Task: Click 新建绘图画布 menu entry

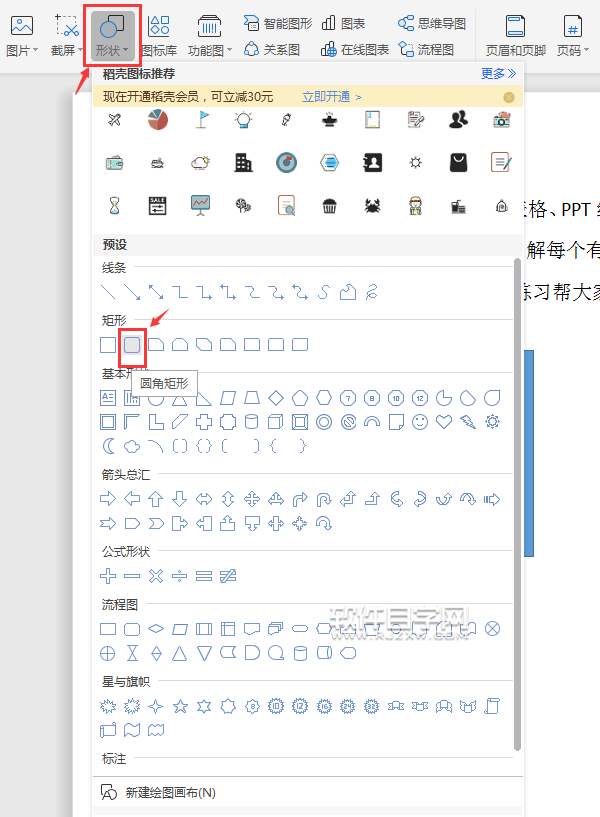Action: (x=170, y=793)
